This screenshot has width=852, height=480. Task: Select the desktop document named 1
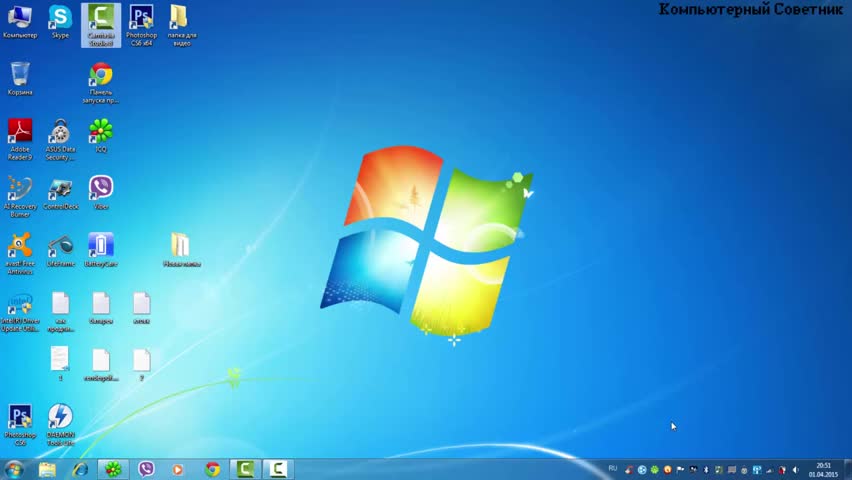(60, 364)
